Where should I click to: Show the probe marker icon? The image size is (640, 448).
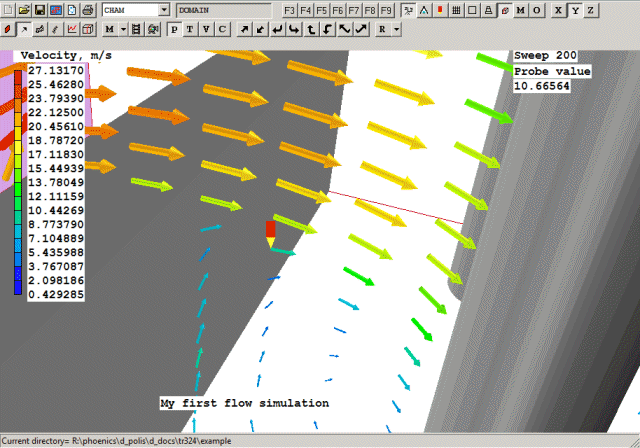440,9
